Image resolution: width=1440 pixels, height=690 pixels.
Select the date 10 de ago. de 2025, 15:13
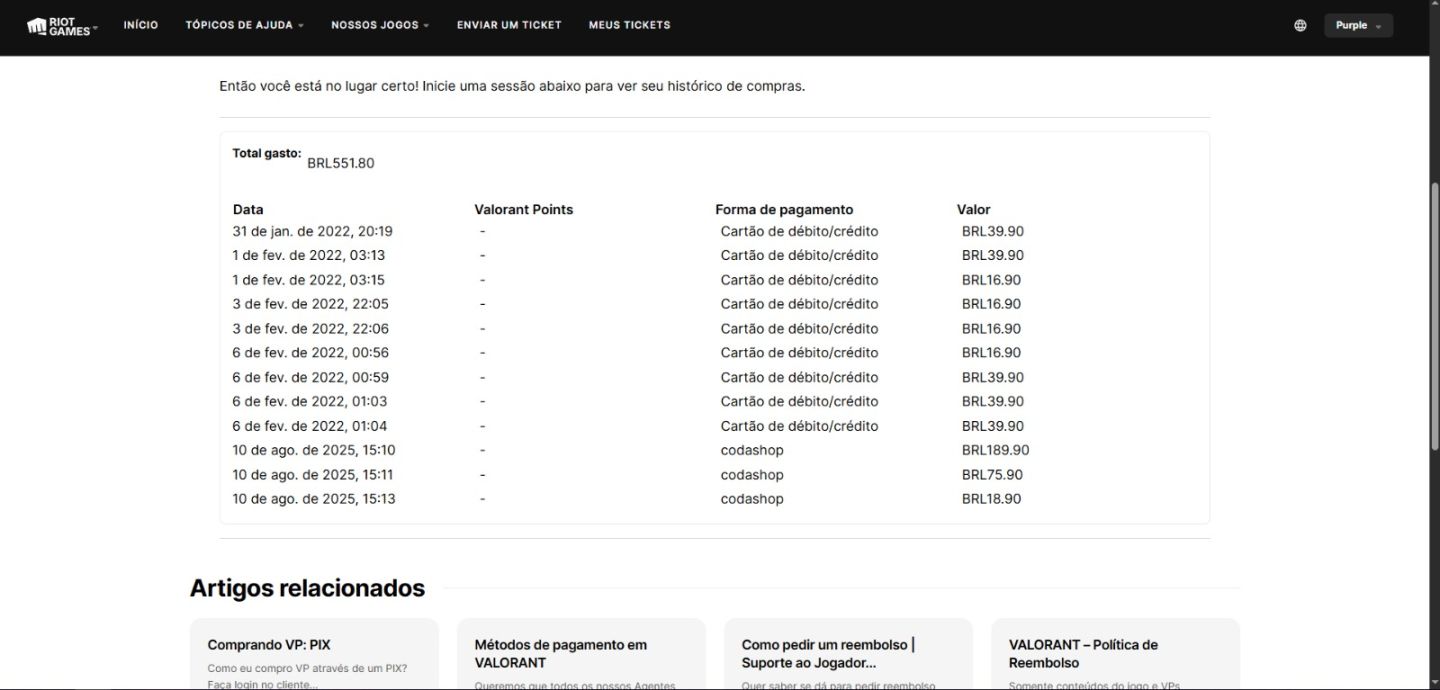click(314, 499)
